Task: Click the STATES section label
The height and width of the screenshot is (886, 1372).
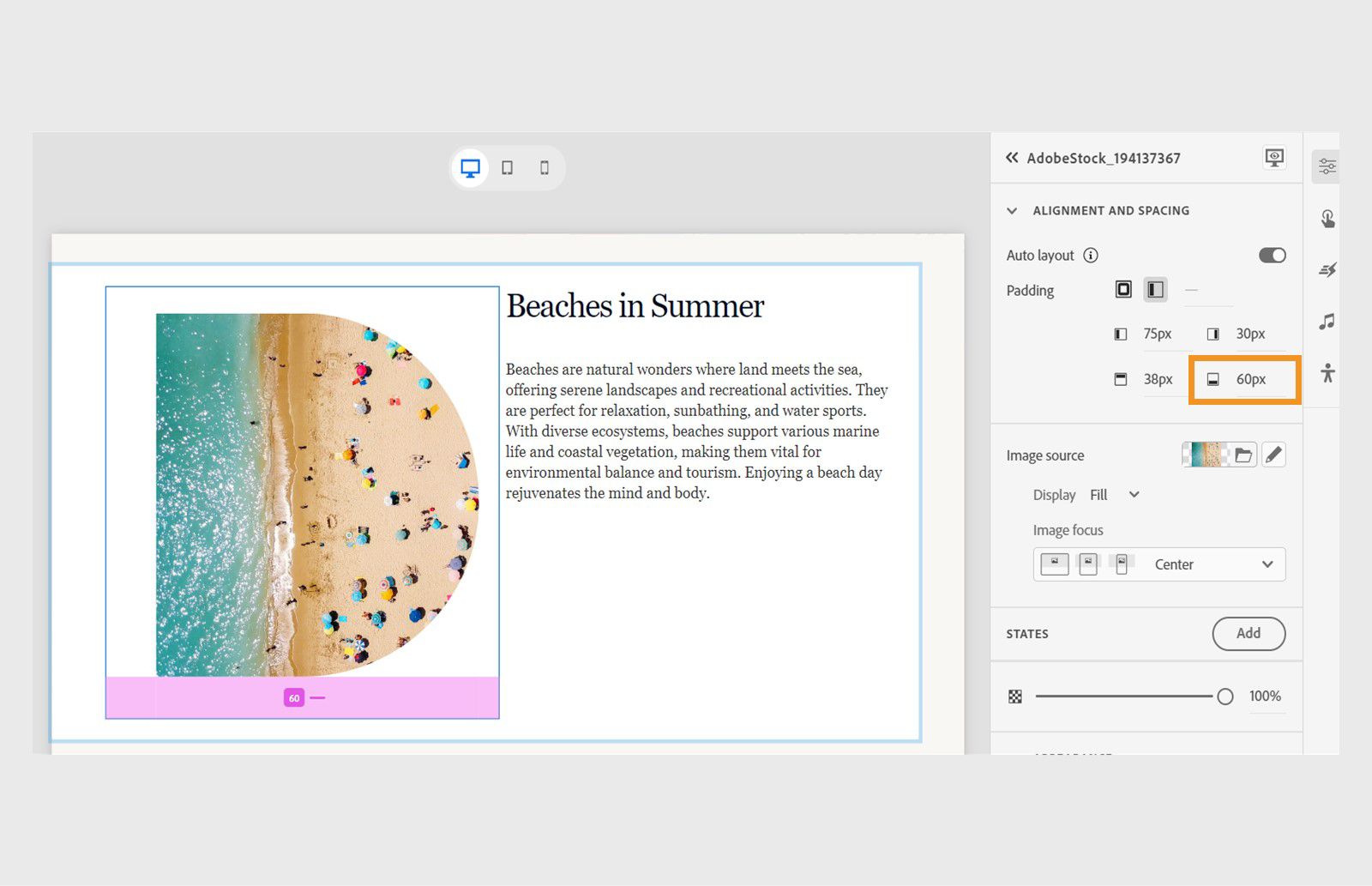Action: pos(1027,634)
